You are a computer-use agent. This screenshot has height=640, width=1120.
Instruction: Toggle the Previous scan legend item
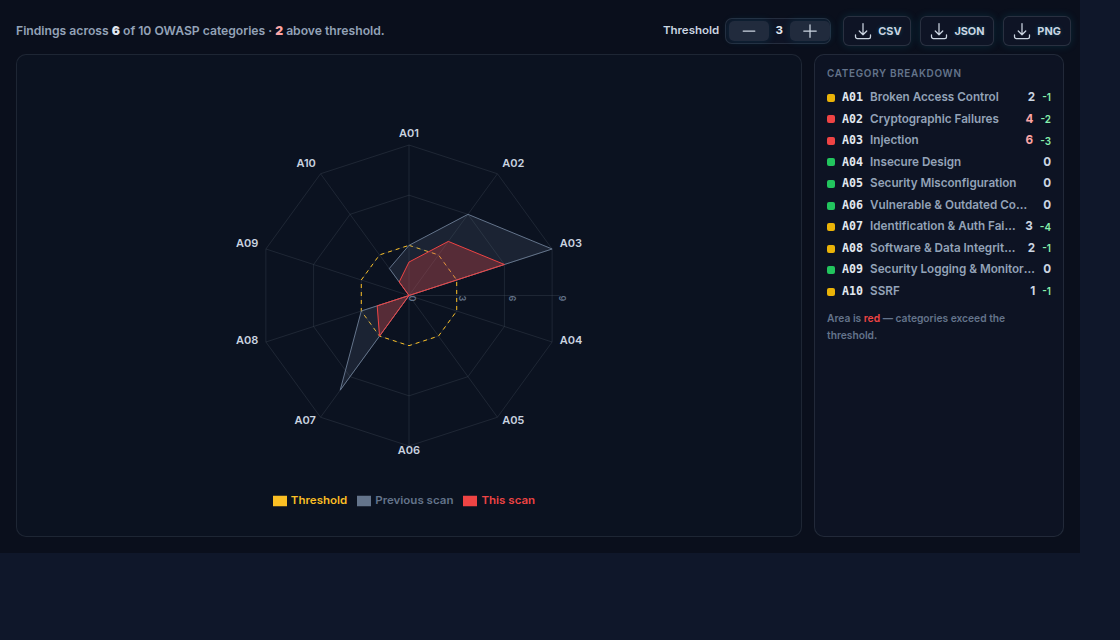point(405,501)
